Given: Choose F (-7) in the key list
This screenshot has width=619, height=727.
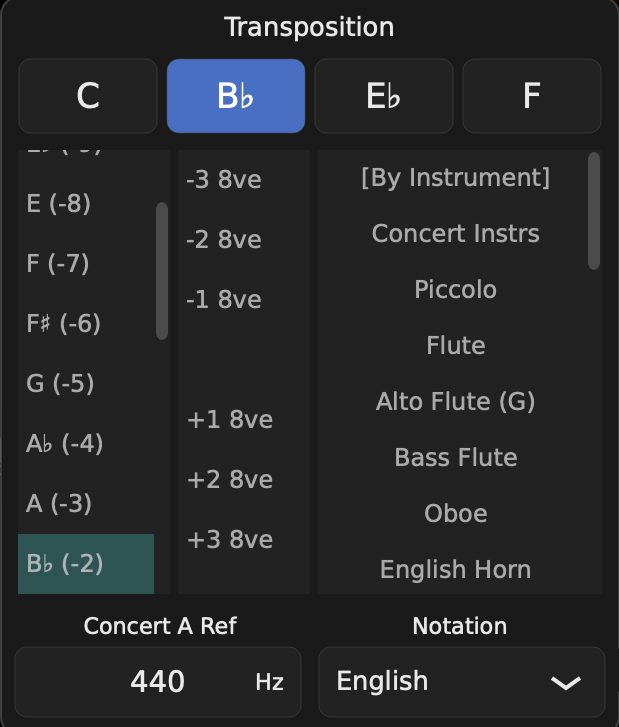Looking at the screenshot, I should click(86, 263).
